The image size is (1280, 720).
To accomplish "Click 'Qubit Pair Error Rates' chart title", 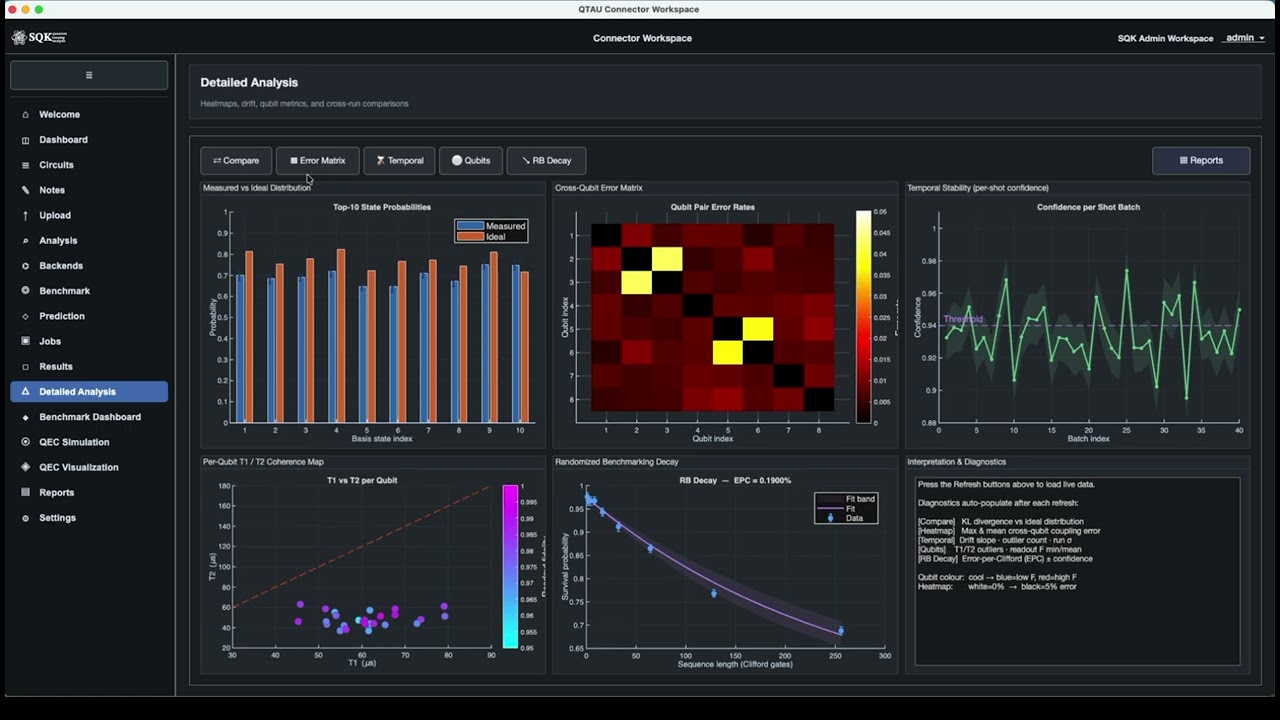I will 713,207.
